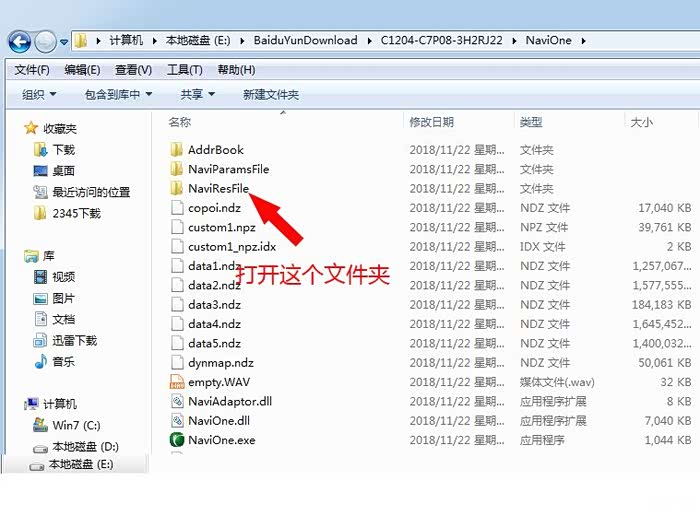Click 收藏夹 star icon

tap(31, 128)
